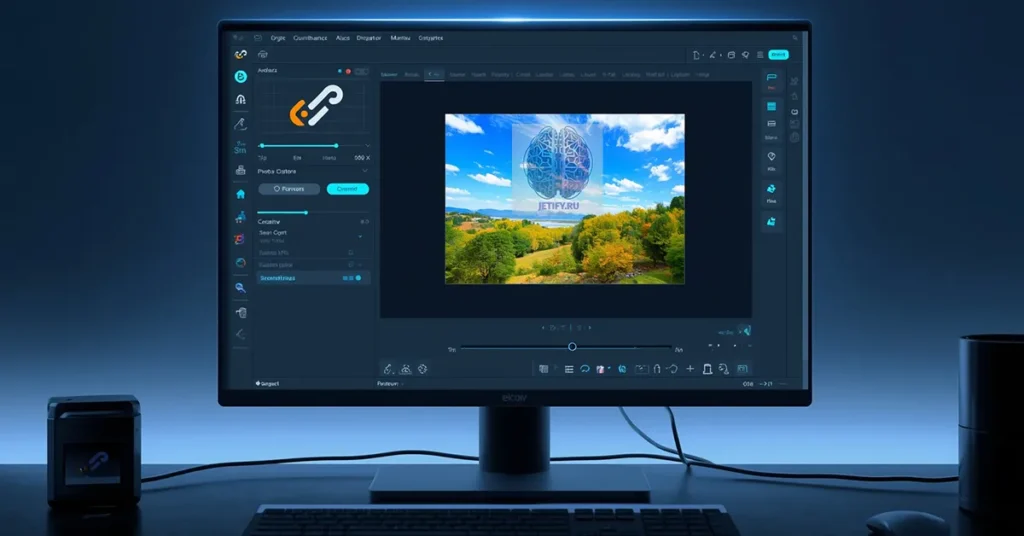Select the pen tool in left sidebar
Viewport: 1024px width, 536px height.
[240, 123]
